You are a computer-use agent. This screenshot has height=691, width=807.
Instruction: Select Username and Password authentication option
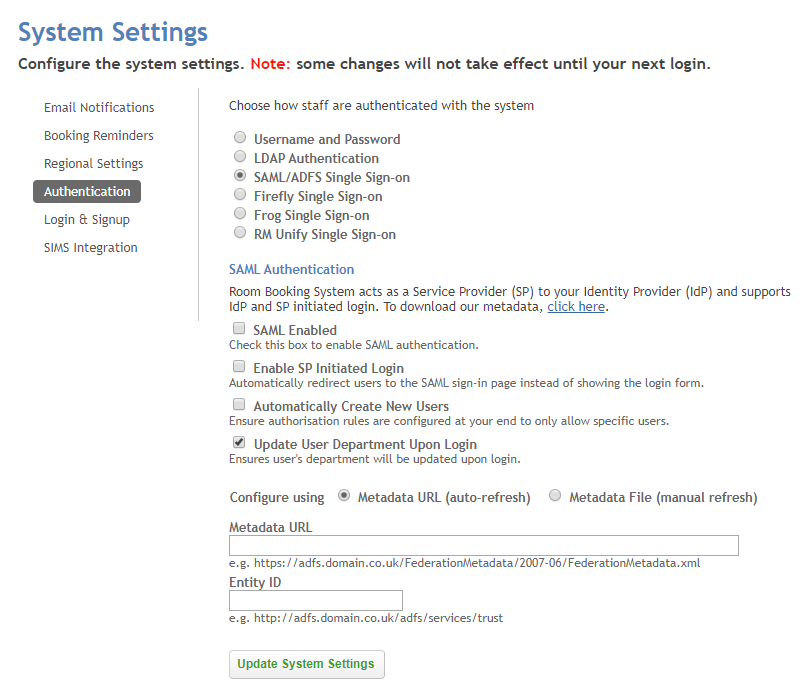click(240, 139)
